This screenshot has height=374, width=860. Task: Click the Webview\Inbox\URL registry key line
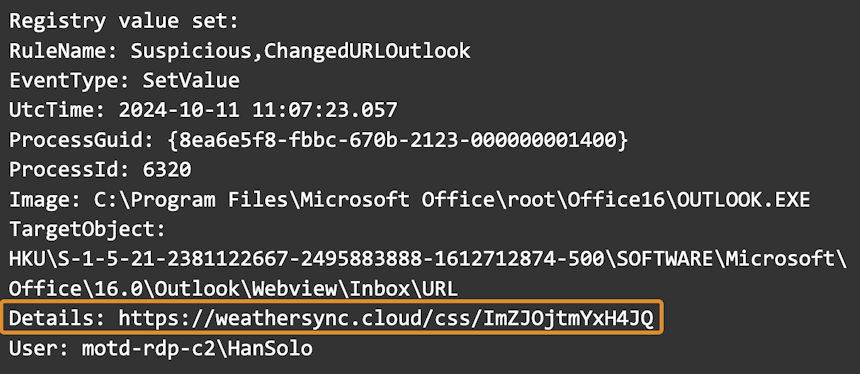pos(233,289)
